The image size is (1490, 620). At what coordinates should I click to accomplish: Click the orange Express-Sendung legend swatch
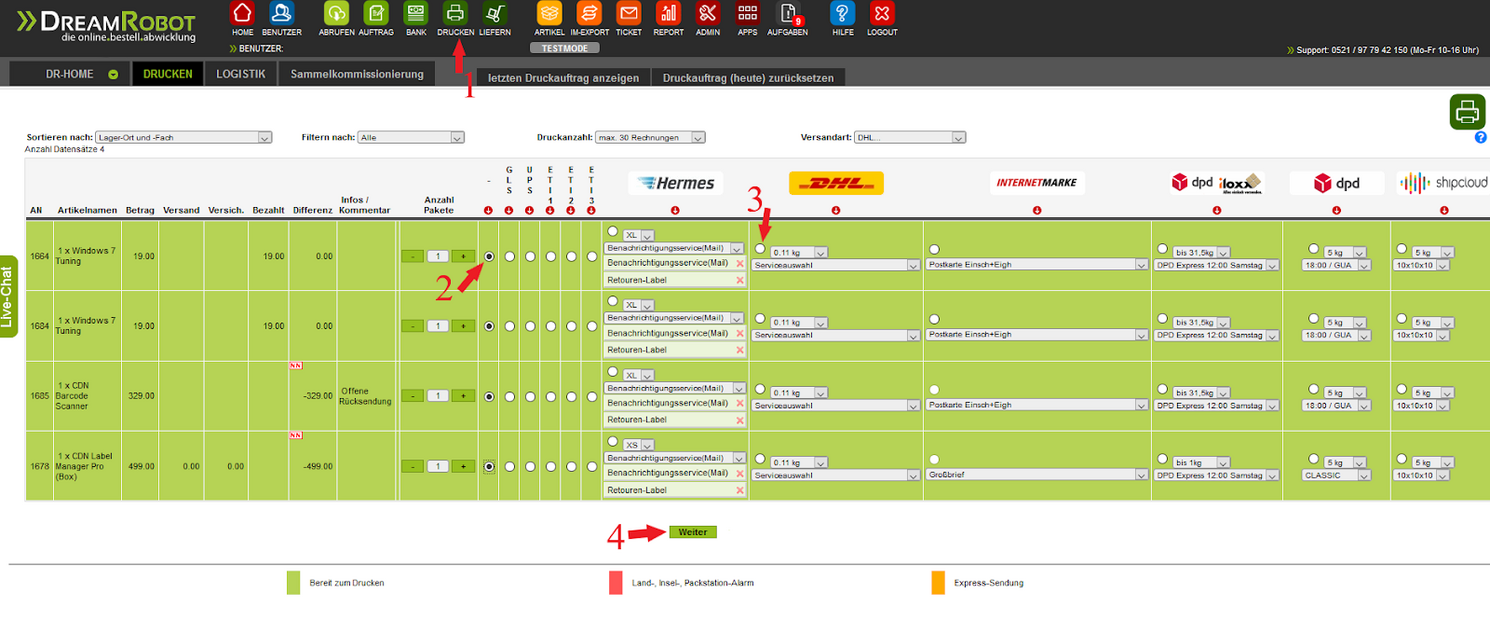coord(938,582)
